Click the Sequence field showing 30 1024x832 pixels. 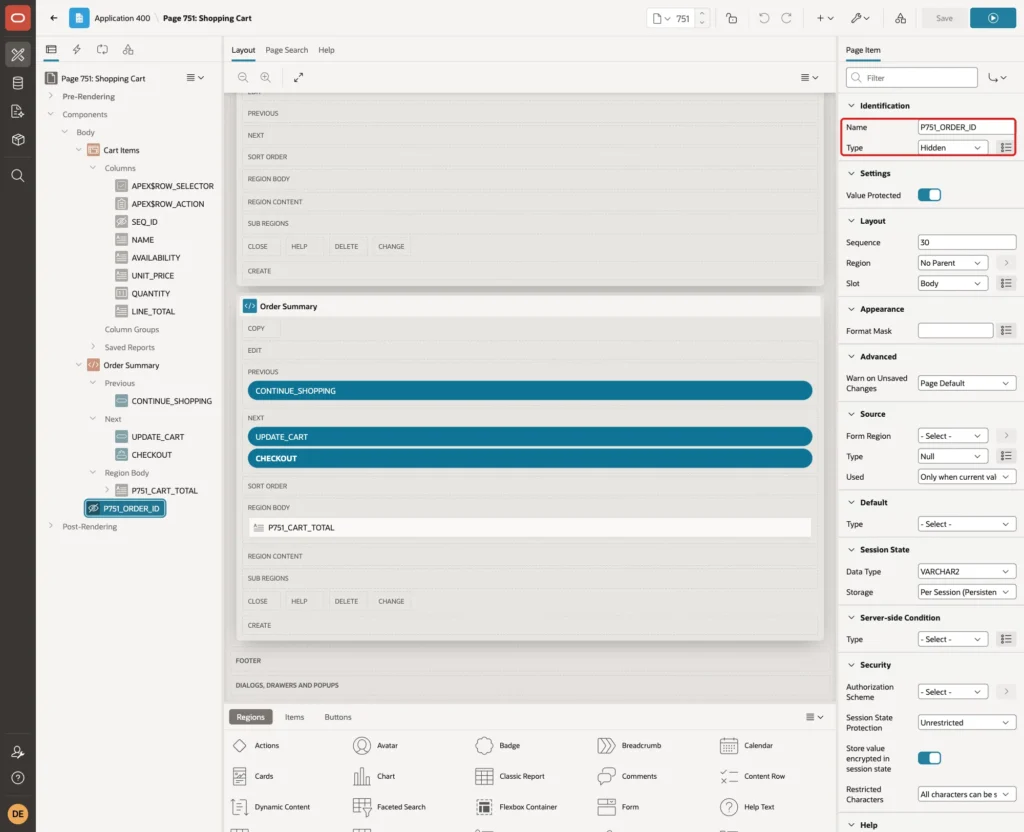[x=967, y=242]
